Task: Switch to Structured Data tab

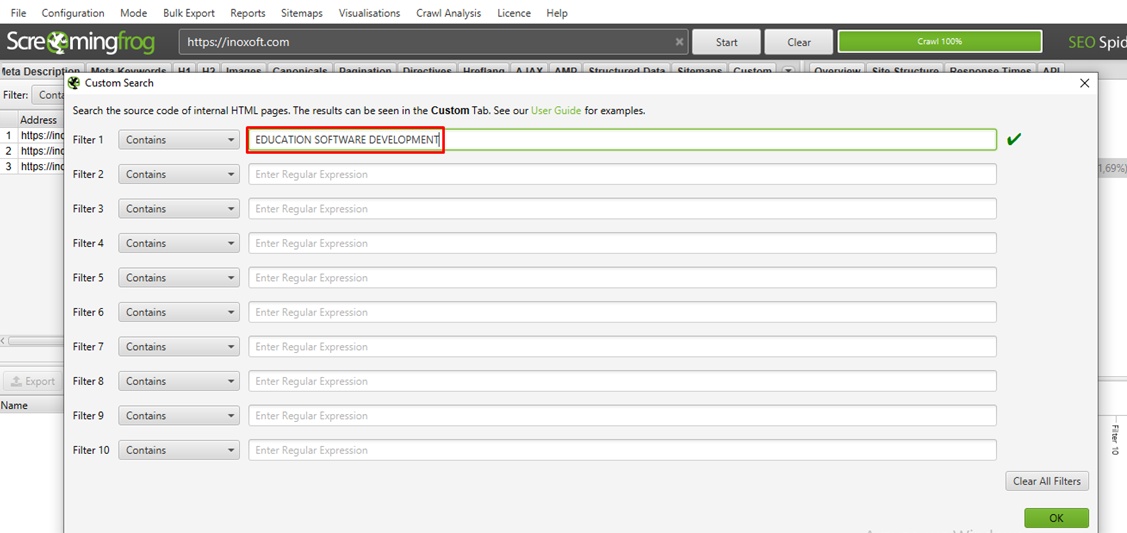Action: pyautogui.click(x=627, y=70)
